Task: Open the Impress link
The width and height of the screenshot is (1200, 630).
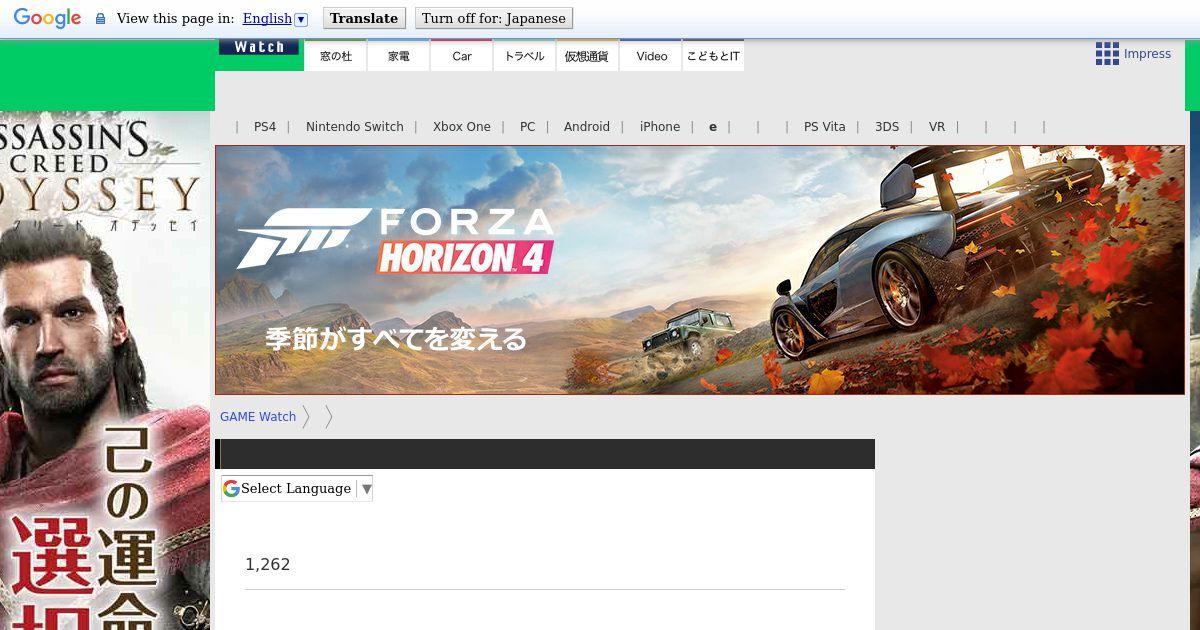Action: 1147,54
